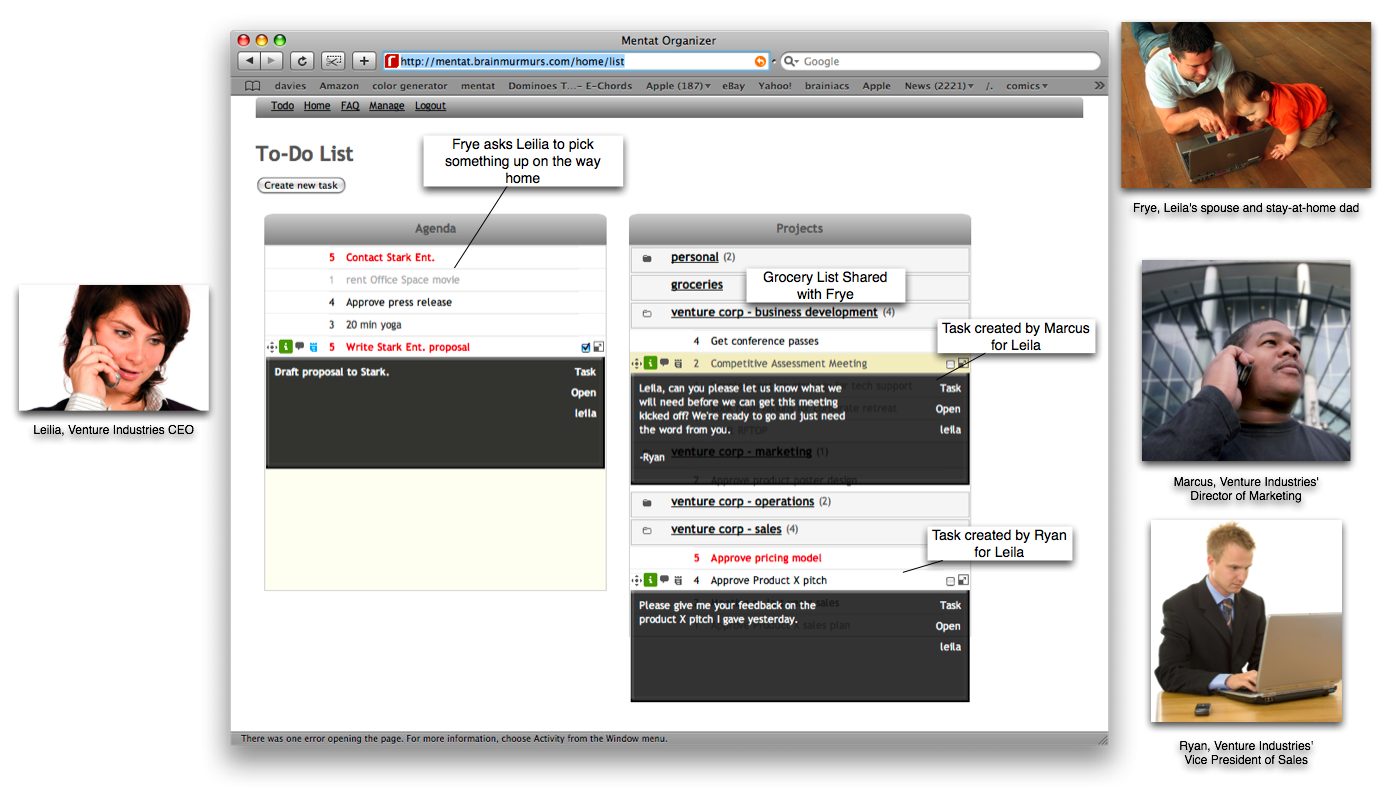Click move handle on Write Stark Ent. proposal
Screen dimensions: 1391x803
pos(271,347)
